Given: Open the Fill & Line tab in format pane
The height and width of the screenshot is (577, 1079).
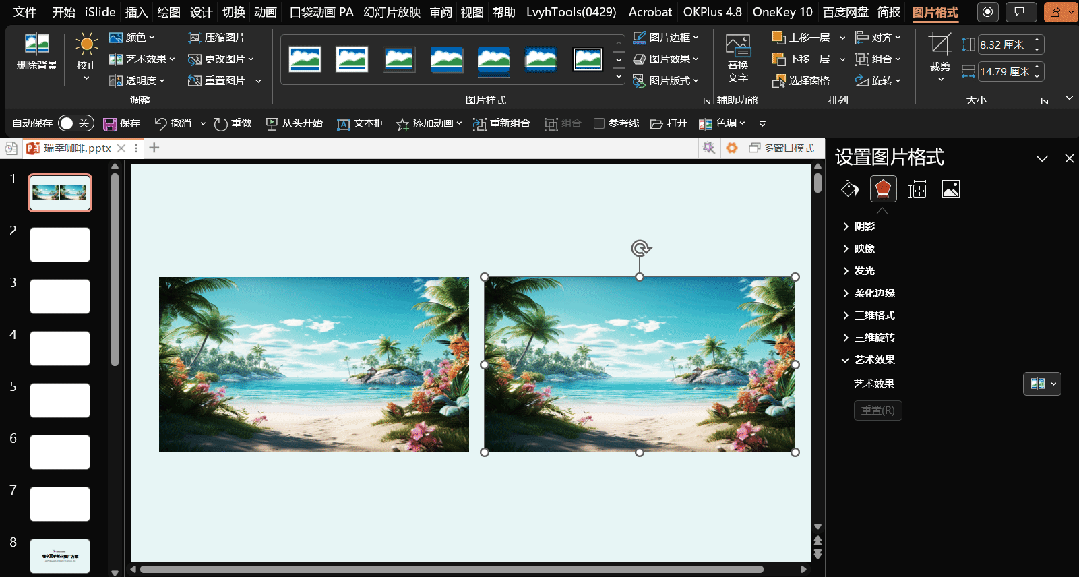Looking at the screenshot, I should tap(850, 189).
